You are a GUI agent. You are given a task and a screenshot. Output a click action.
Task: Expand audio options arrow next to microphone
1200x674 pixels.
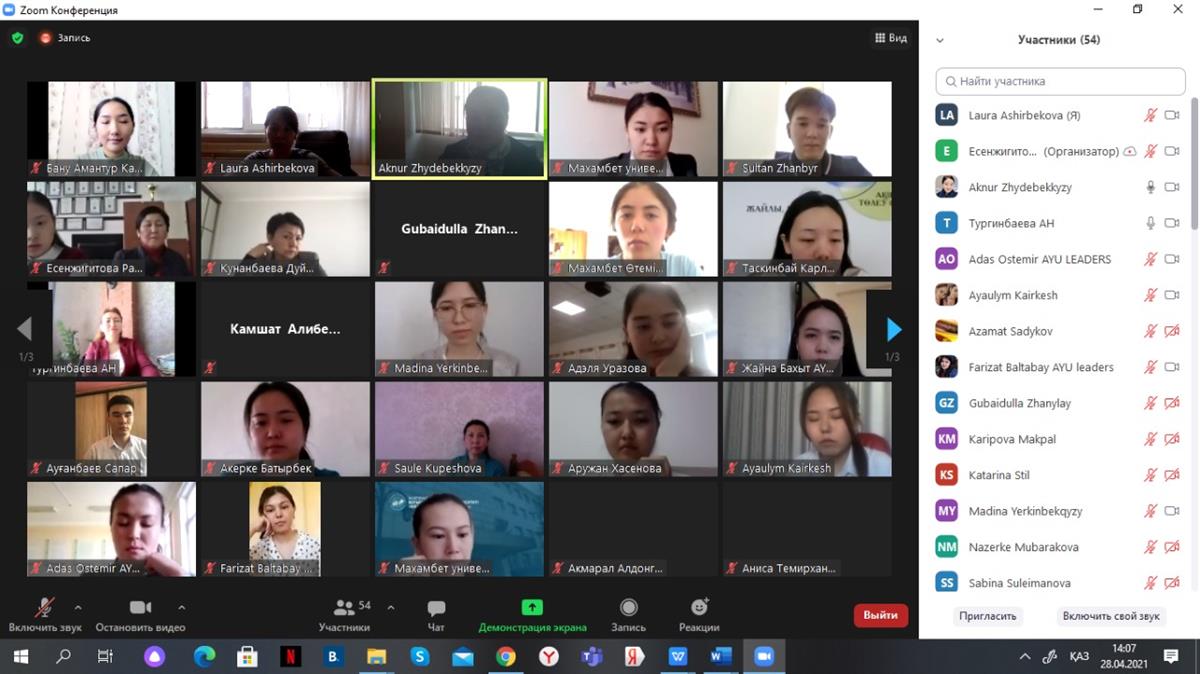[78, 607]
